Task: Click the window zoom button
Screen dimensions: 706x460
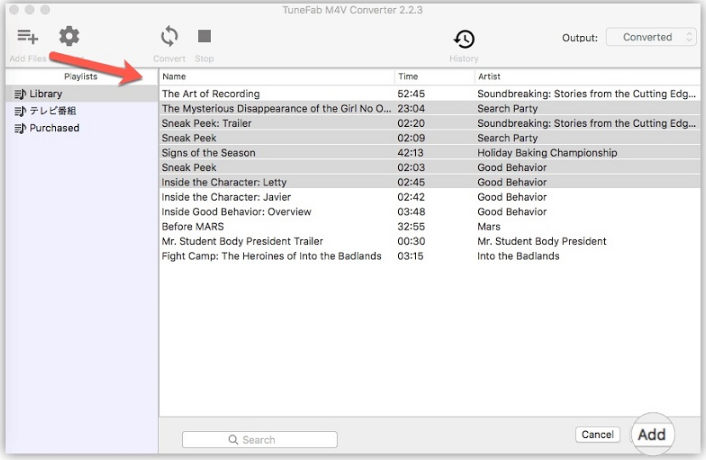Action: click(x=45, y=9)
